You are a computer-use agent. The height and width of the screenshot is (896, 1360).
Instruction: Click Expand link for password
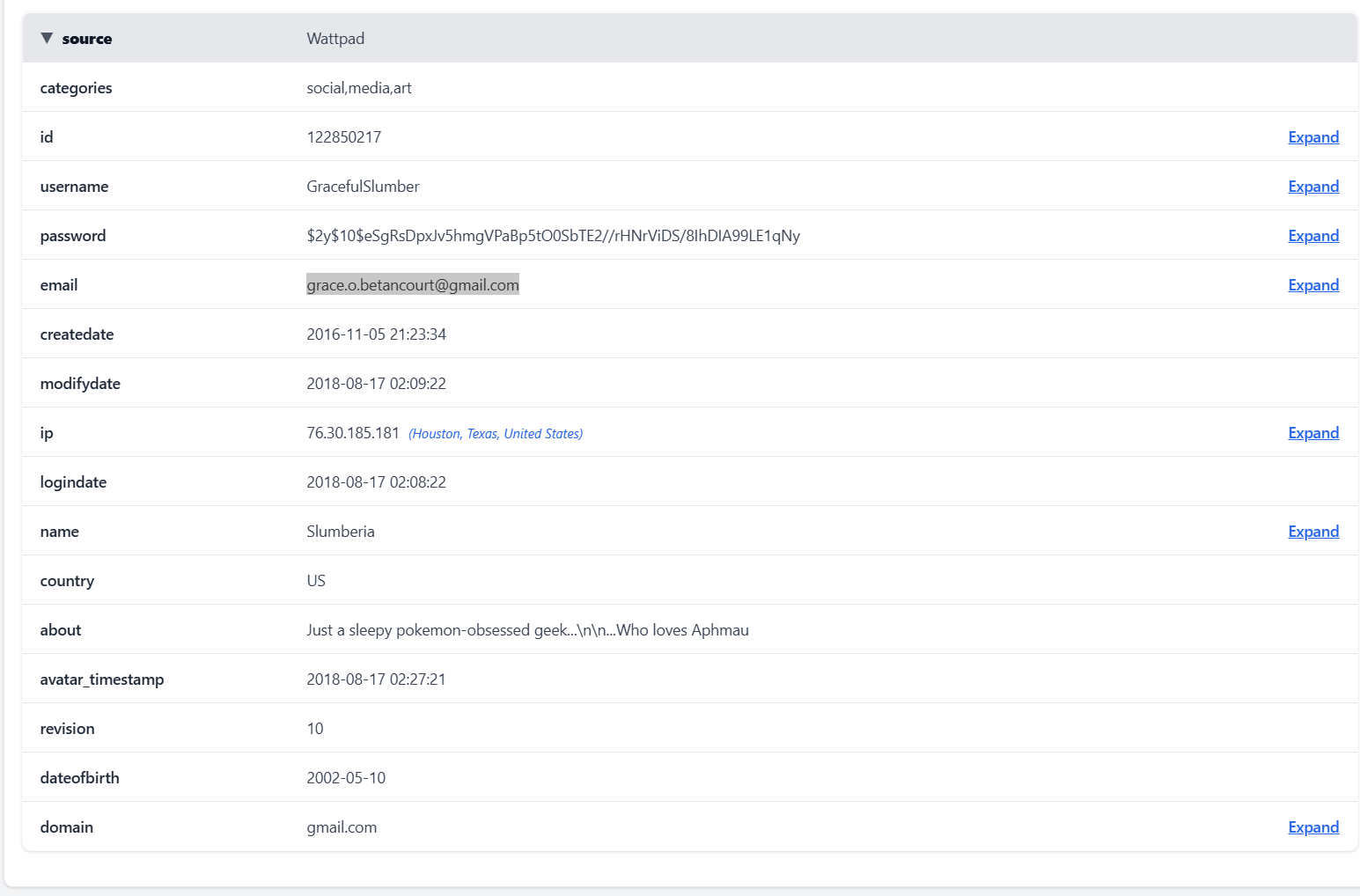[x=1312, y=236]
